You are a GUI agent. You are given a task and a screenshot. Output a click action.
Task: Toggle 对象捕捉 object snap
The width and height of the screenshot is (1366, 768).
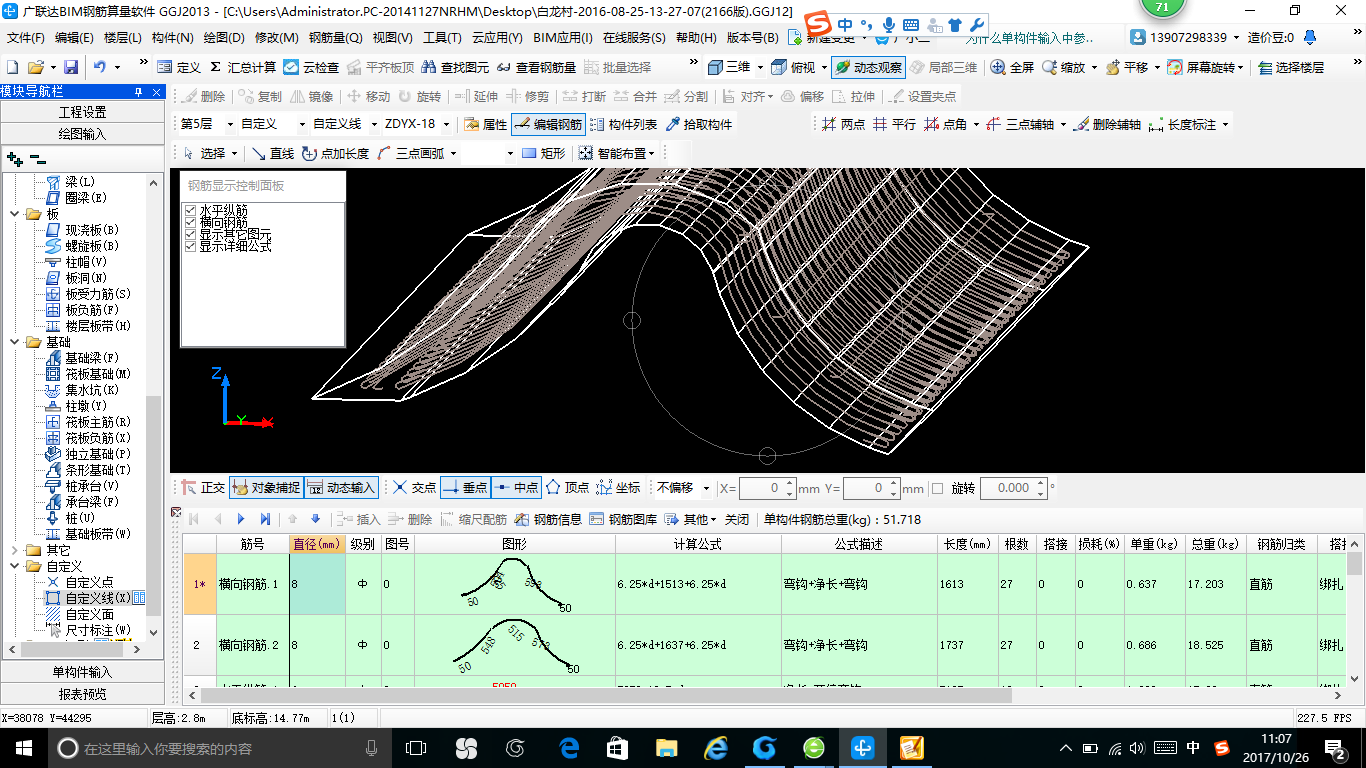click(x=265, y=488)
